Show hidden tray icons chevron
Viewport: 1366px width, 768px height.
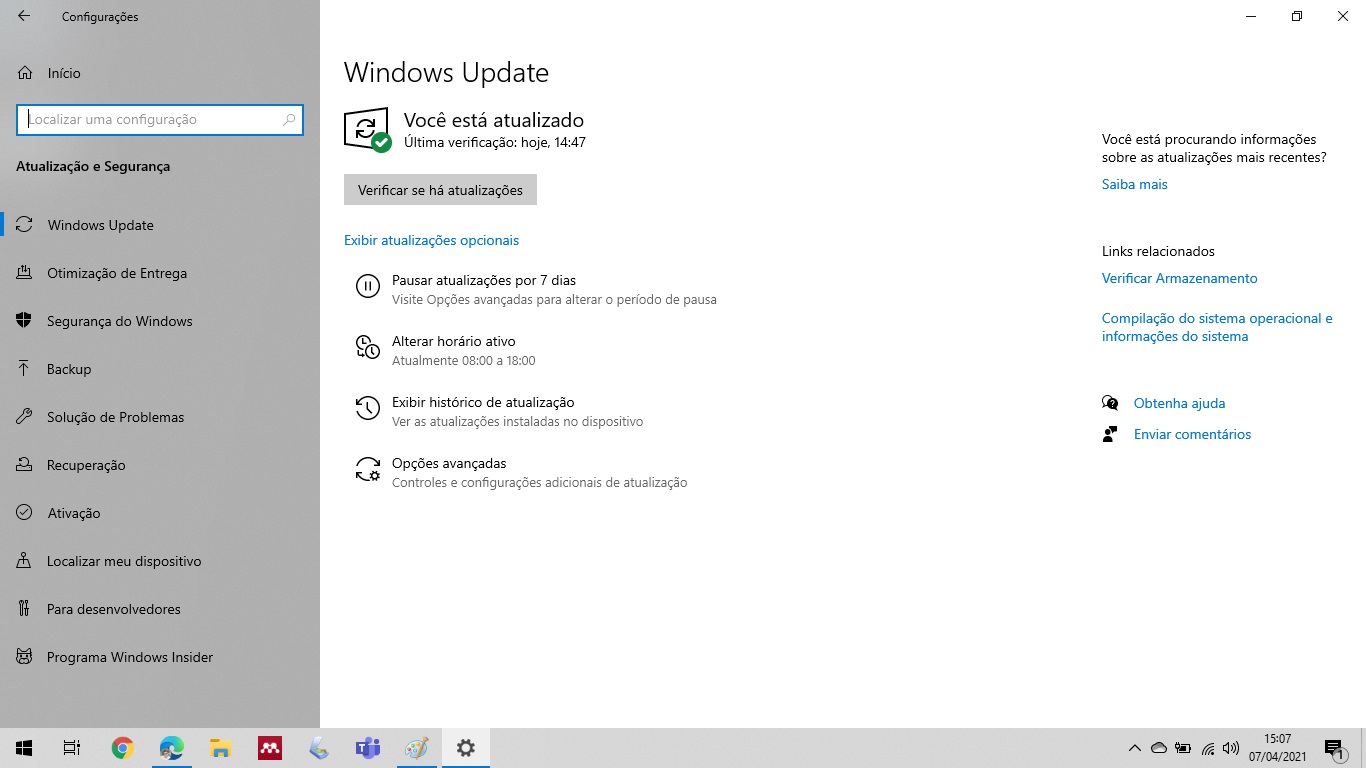coord(1134,748)
